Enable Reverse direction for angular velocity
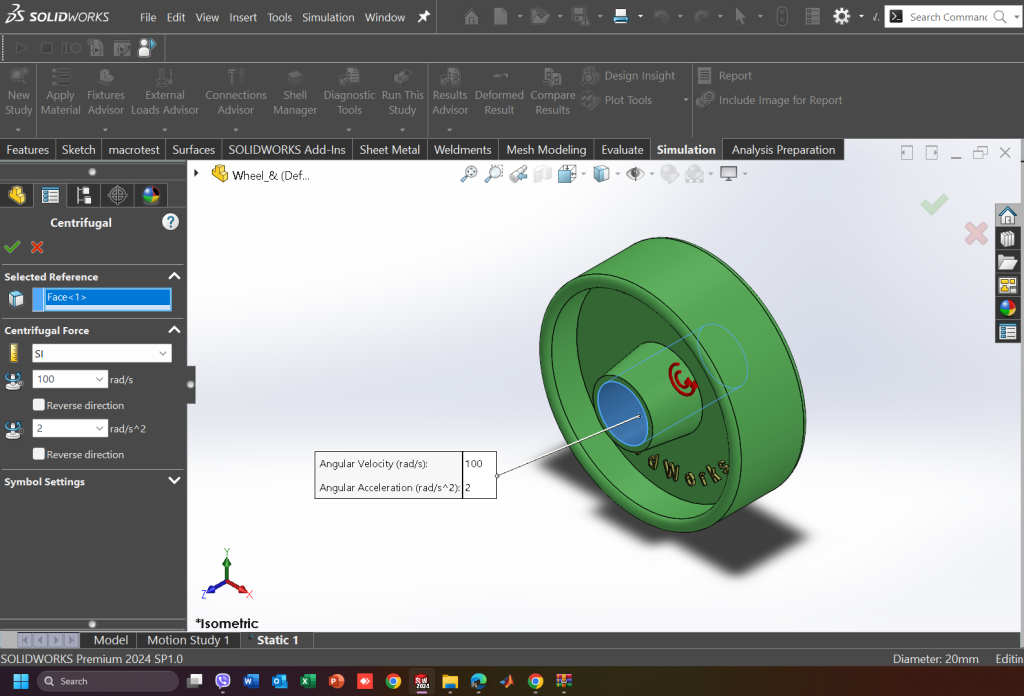The width and height of the screenshot is (1024, 696). pos(39,405)
